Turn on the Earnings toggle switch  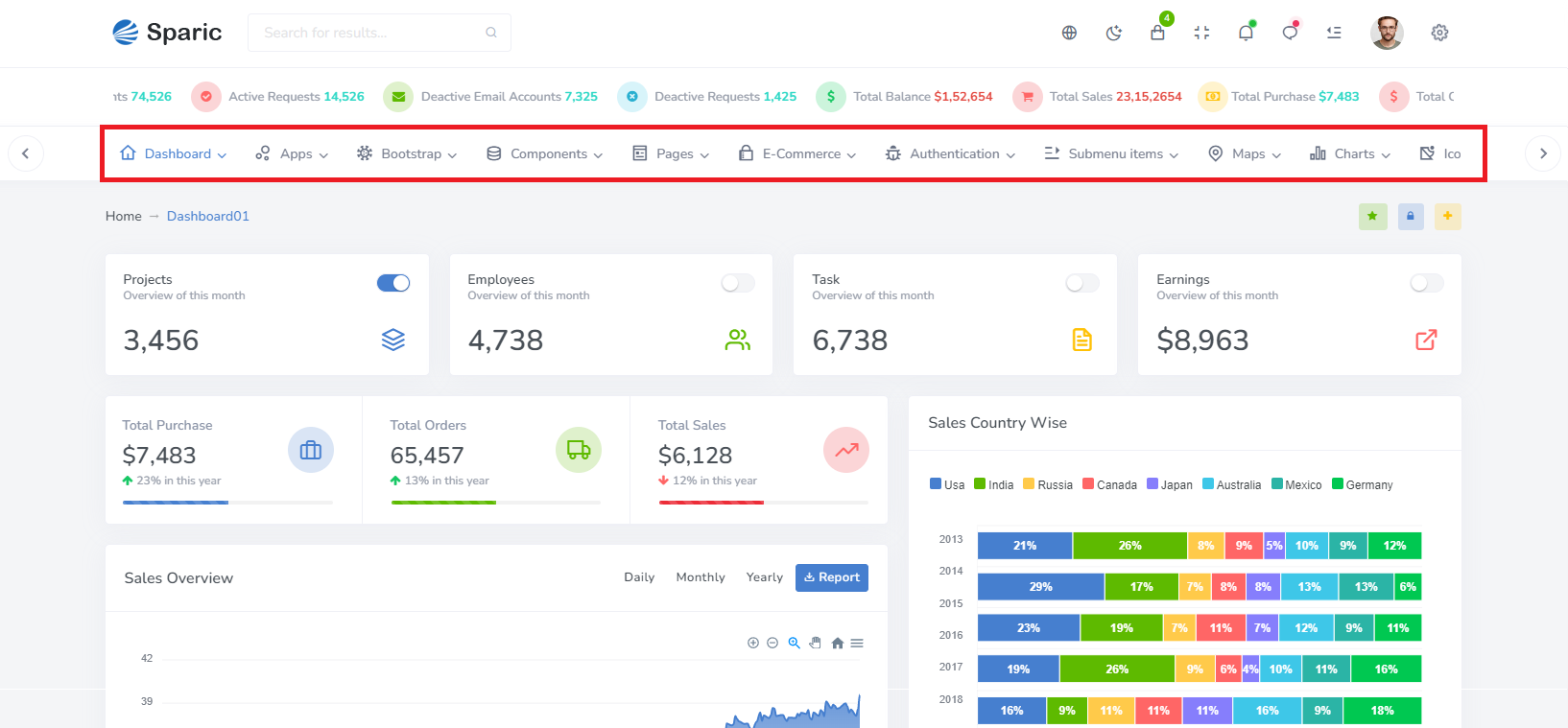[1426, 283]
